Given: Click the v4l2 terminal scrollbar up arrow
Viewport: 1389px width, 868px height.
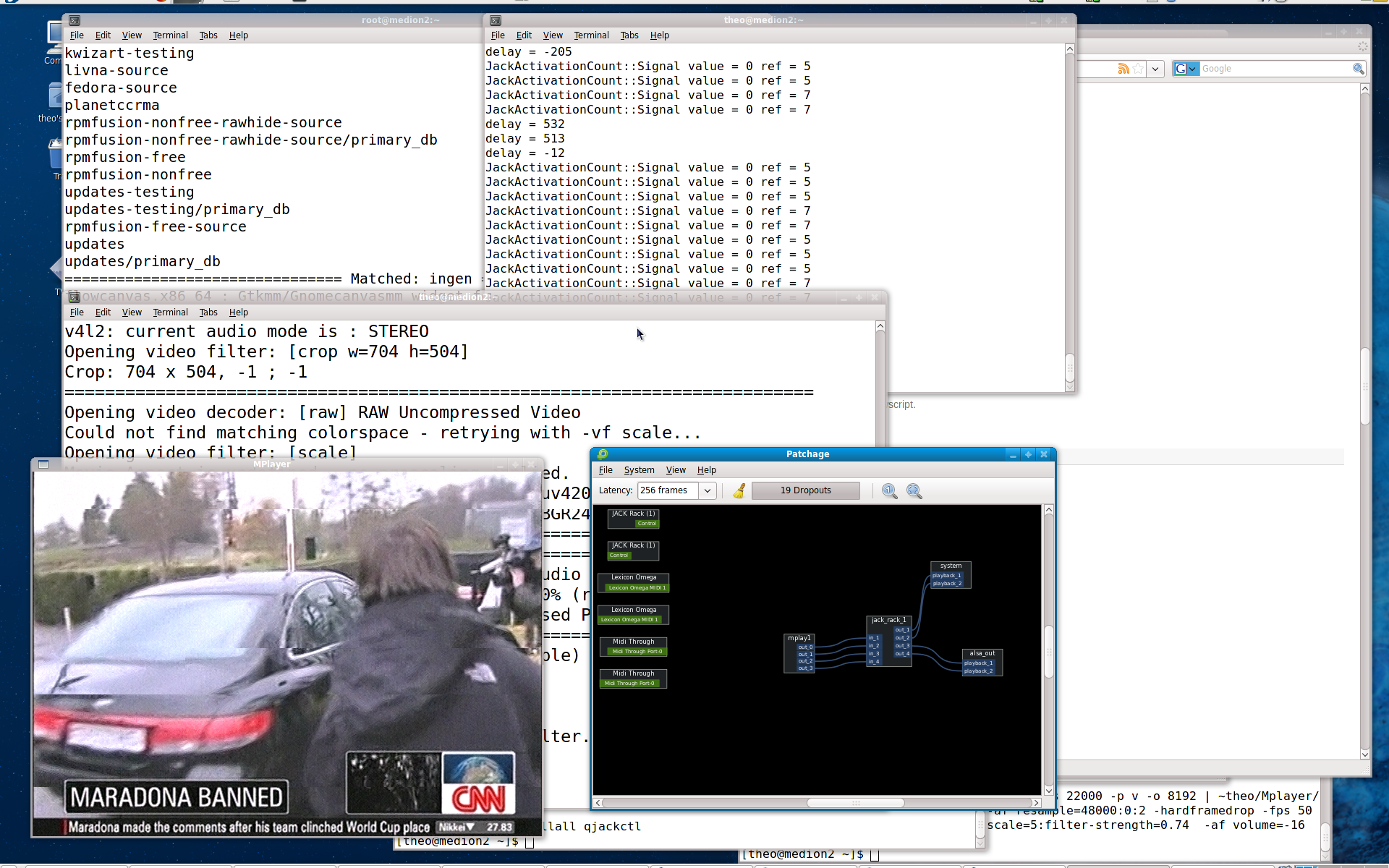Looking at the screenshot, I should click(880, 326).
